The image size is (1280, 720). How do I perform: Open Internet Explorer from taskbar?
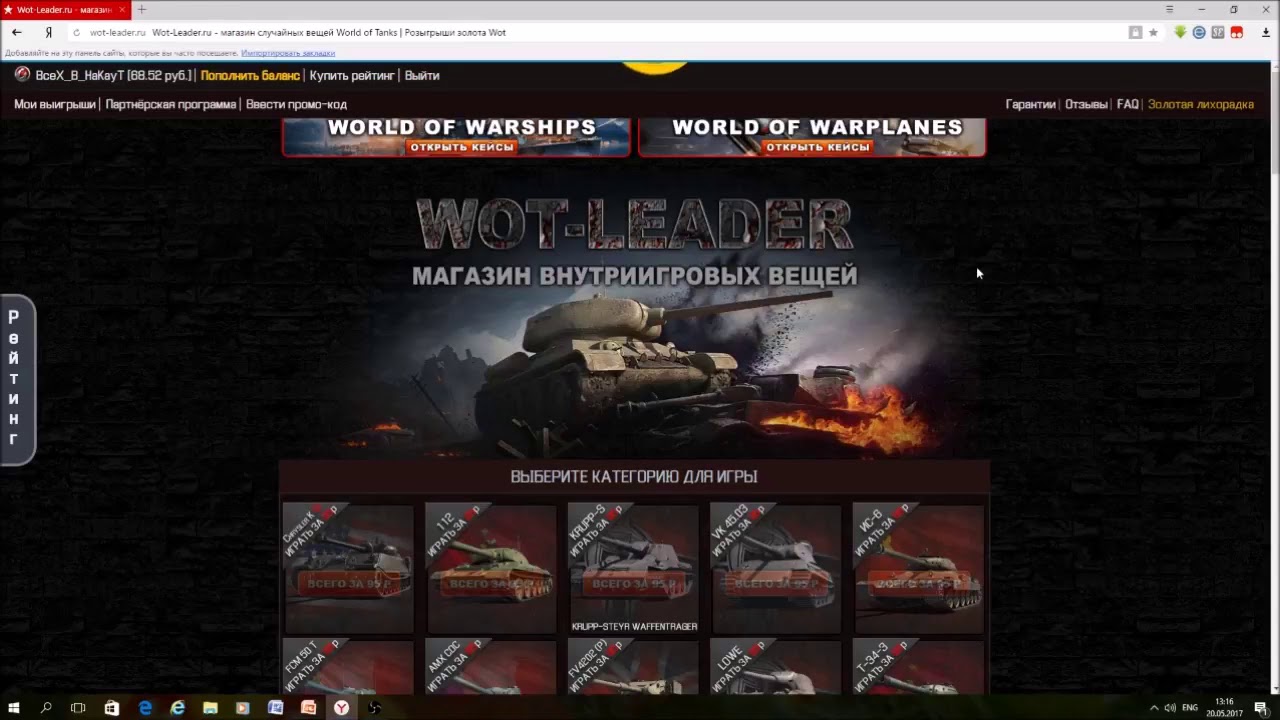tap(178, 707)
